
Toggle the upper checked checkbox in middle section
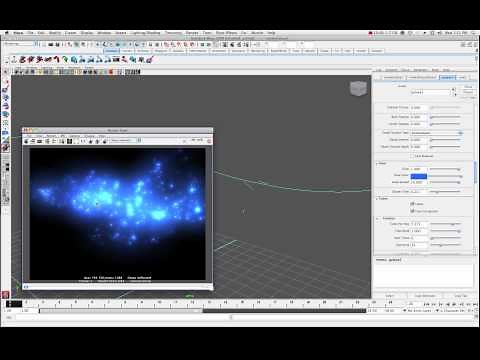tap(412, 203)
